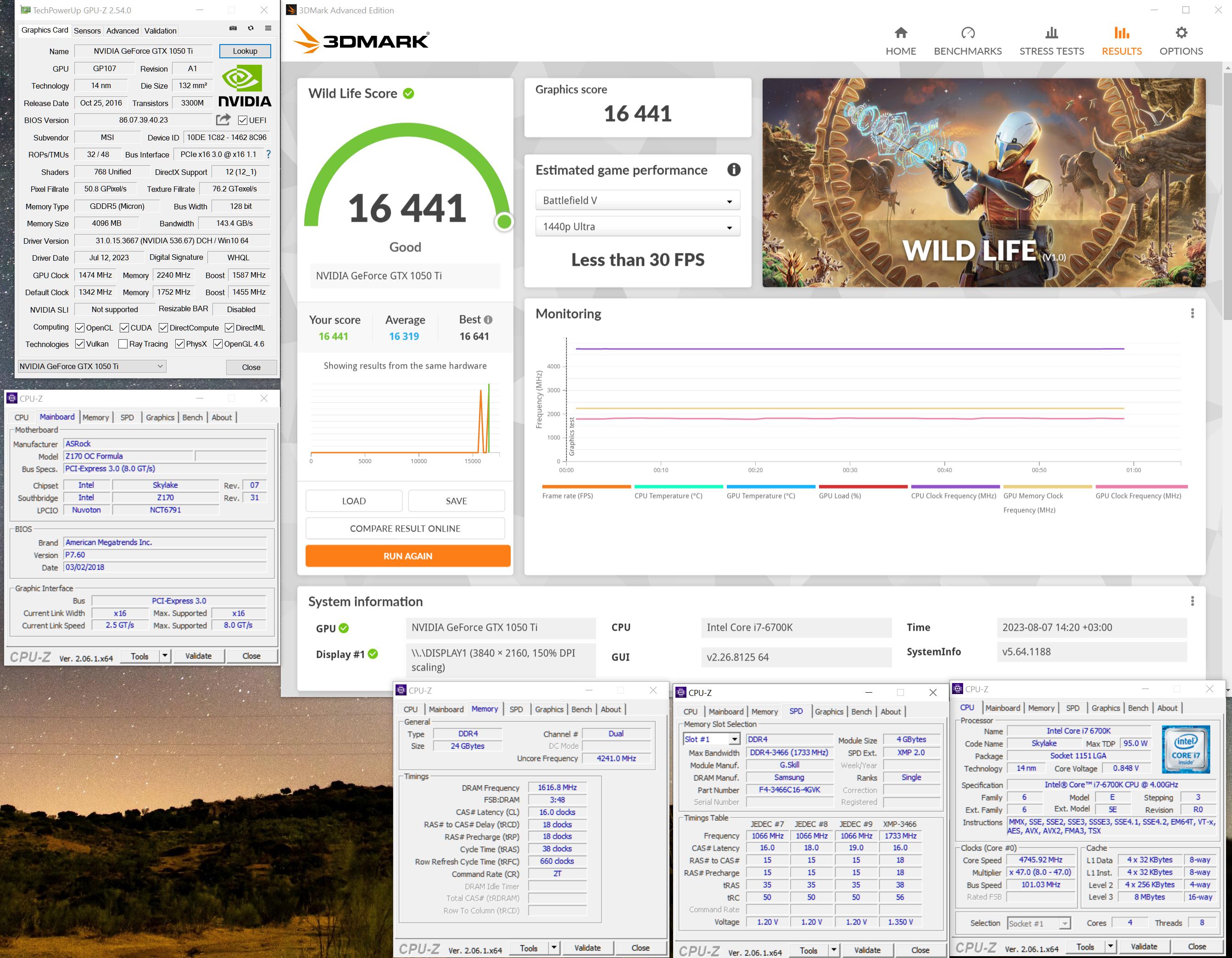Click COMPARE RESULT ONLINE
The height and width of the screenshot is (958, 1232).
(x=405, y=529)
